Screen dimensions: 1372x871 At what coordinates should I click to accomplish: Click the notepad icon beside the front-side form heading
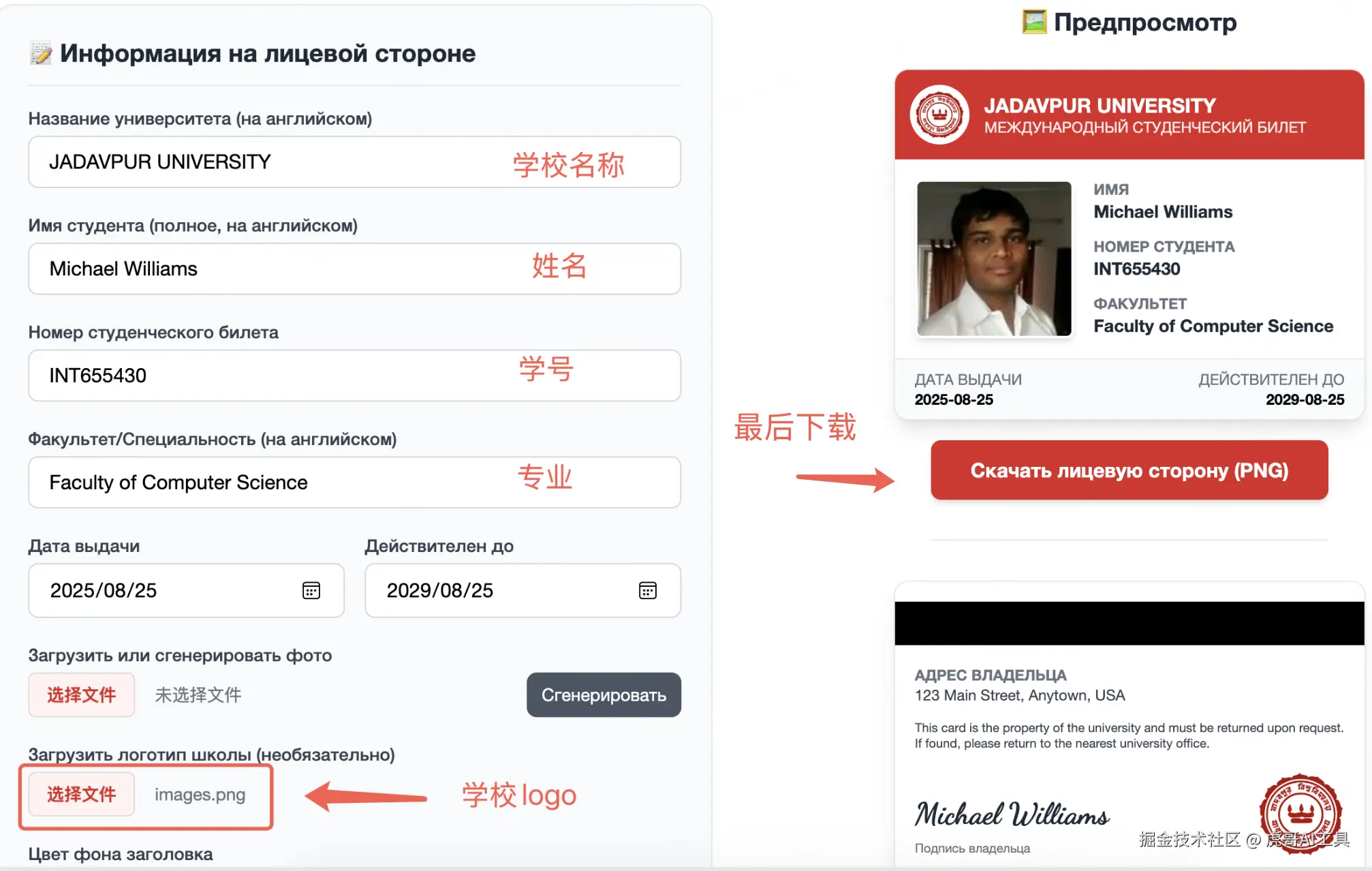(x=41, y=54)
